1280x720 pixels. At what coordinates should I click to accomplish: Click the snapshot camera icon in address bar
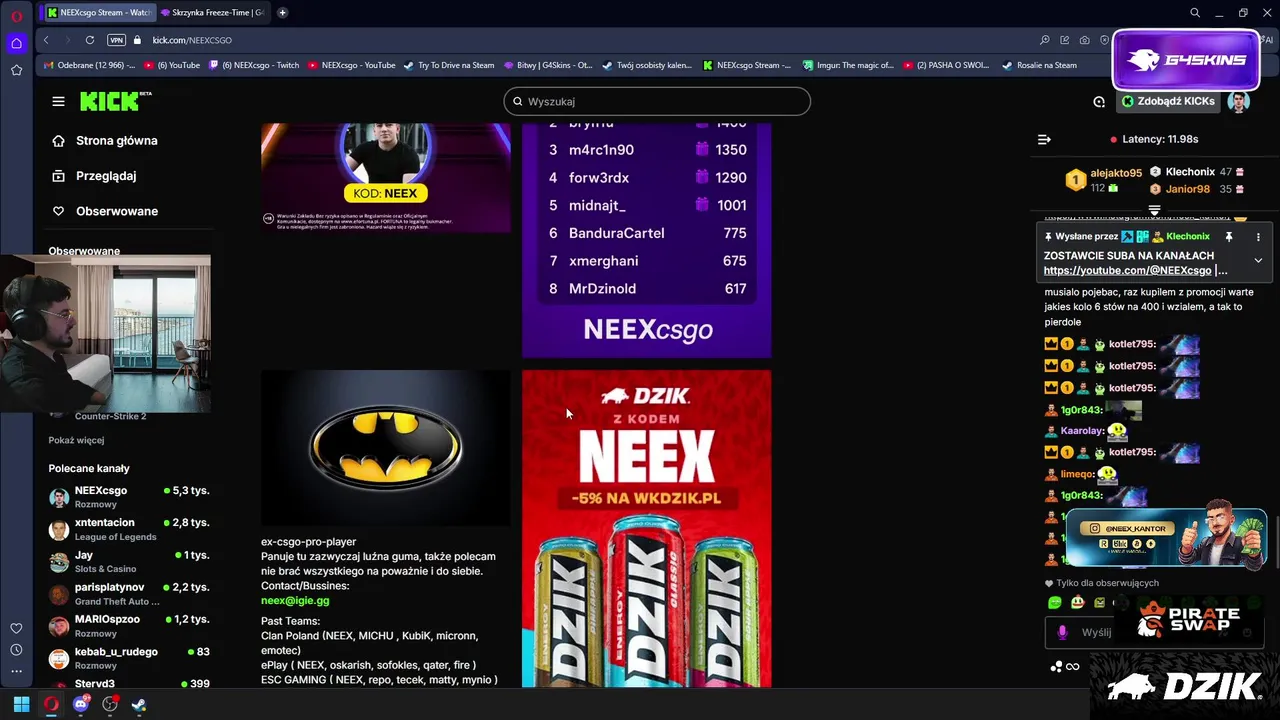1085,40
